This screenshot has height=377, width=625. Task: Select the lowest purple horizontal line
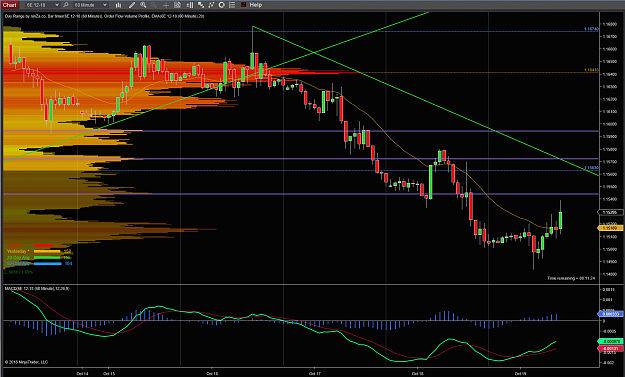pyautogui.click(x=301, y=194)
